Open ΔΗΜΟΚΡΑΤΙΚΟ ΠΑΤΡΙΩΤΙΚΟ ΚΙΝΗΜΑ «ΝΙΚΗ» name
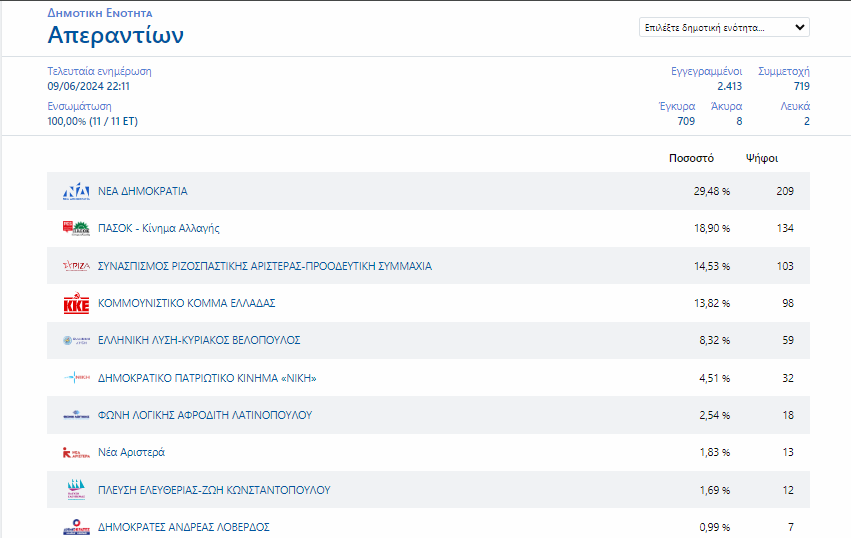 (207, 378)
